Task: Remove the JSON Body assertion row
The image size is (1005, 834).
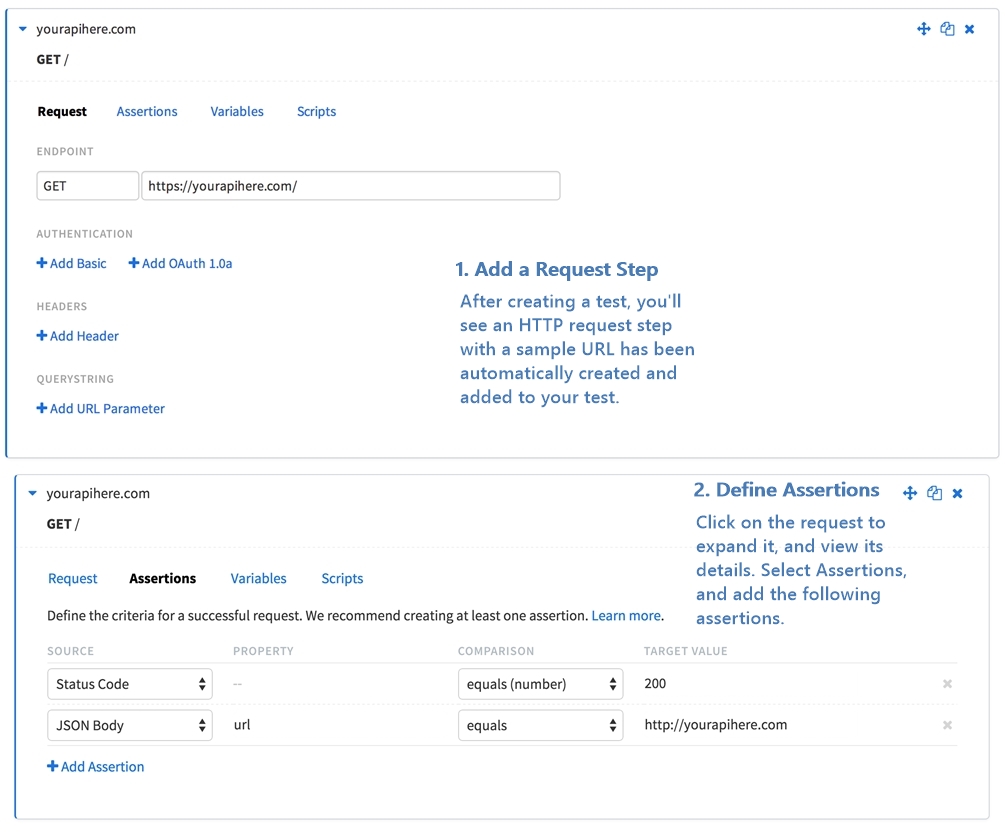Action: click(x=947, y=725)
